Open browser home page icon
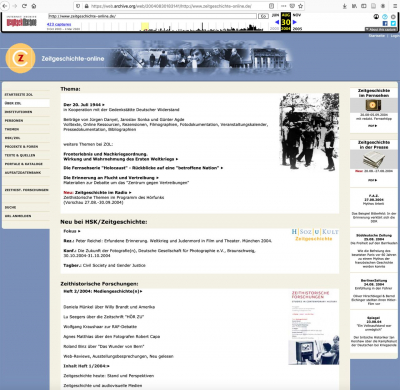Image resolution: width=400 pixels, height=390 pixels. 34,6
